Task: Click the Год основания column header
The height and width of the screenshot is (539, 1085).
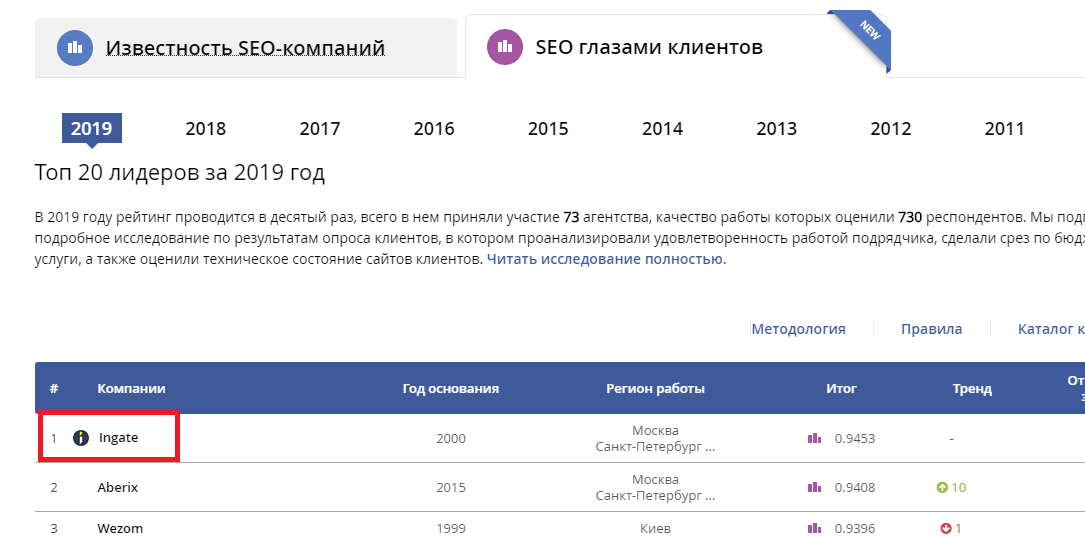Action: coord(450,389)
